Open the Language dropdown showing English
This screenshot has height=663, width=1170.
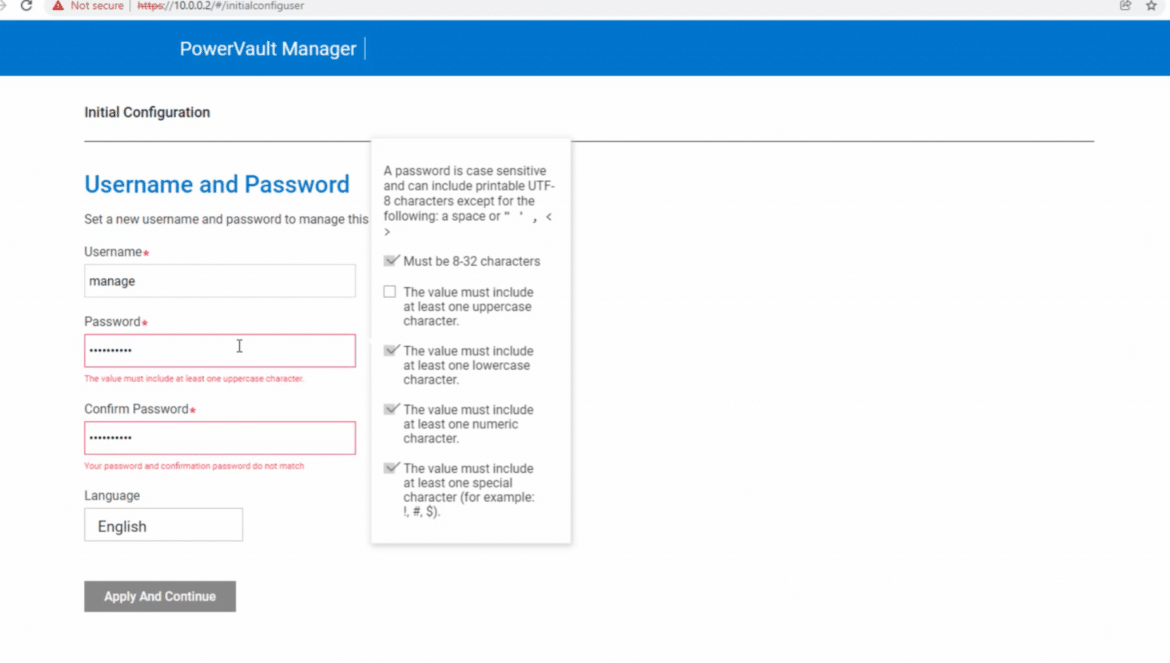coord(163,525)
